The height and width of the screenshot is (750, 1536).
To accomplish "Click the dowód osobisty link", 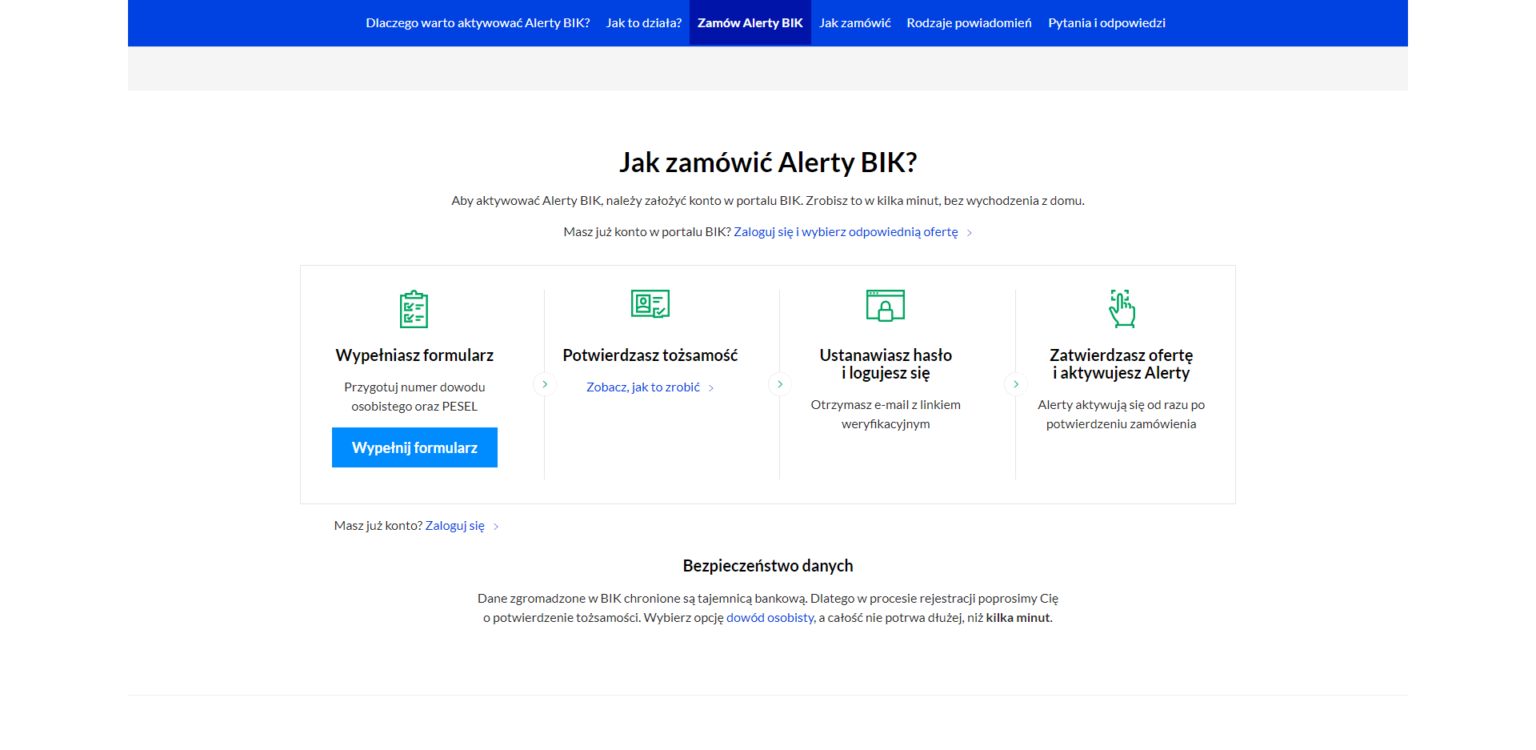I will 770,617.
